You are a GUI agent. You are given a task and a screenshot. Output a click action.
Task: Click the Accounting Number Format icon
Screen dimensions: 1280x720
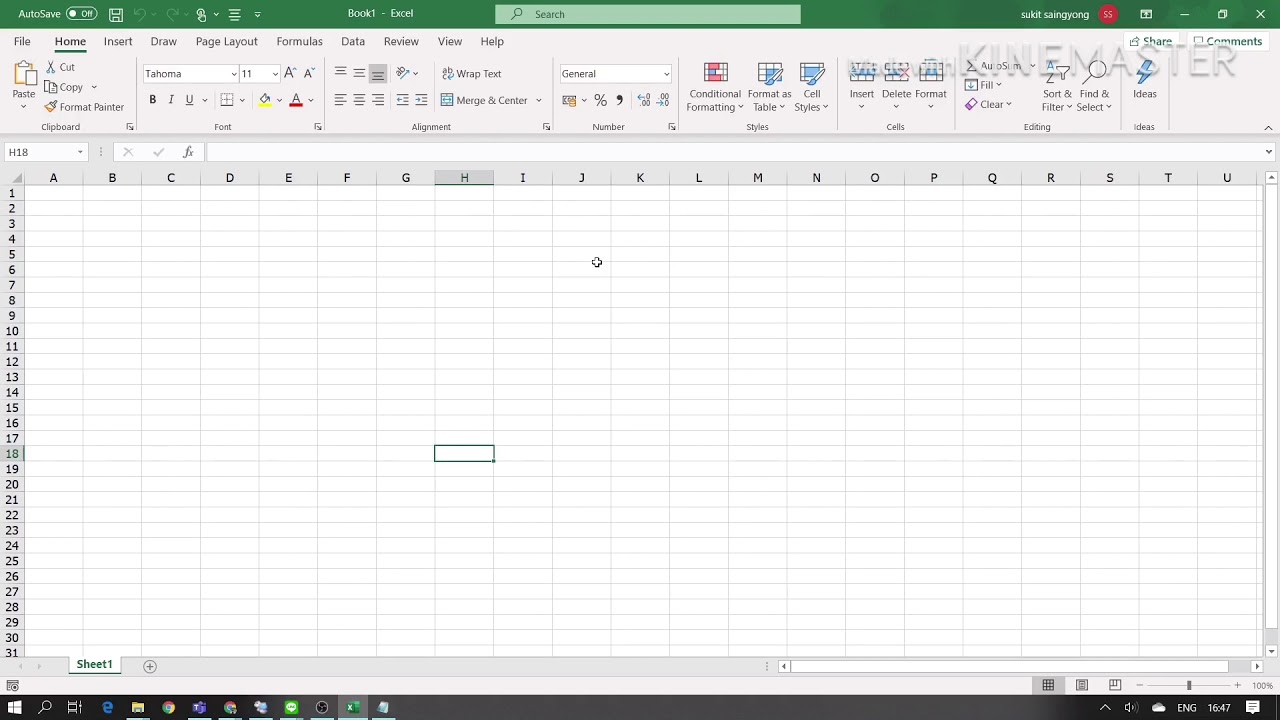pyautogui.click(x=569, y=100)
